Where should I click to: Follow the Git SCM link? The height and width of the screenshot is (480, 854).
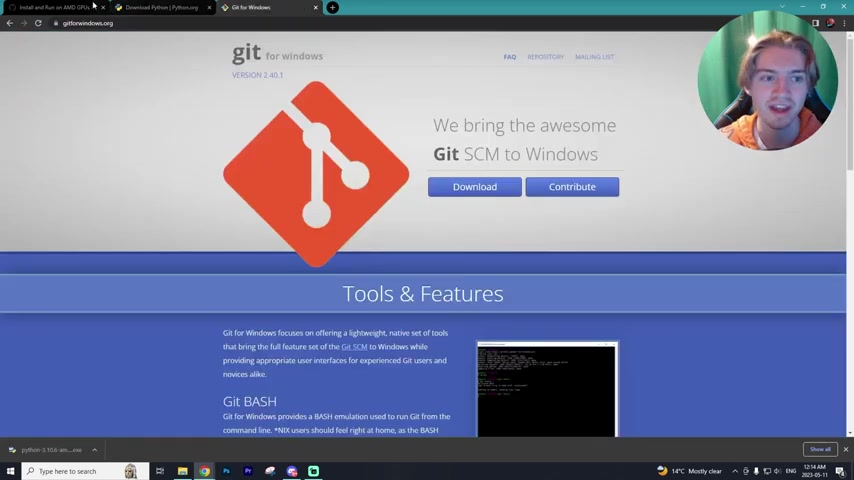pos(354,347)
